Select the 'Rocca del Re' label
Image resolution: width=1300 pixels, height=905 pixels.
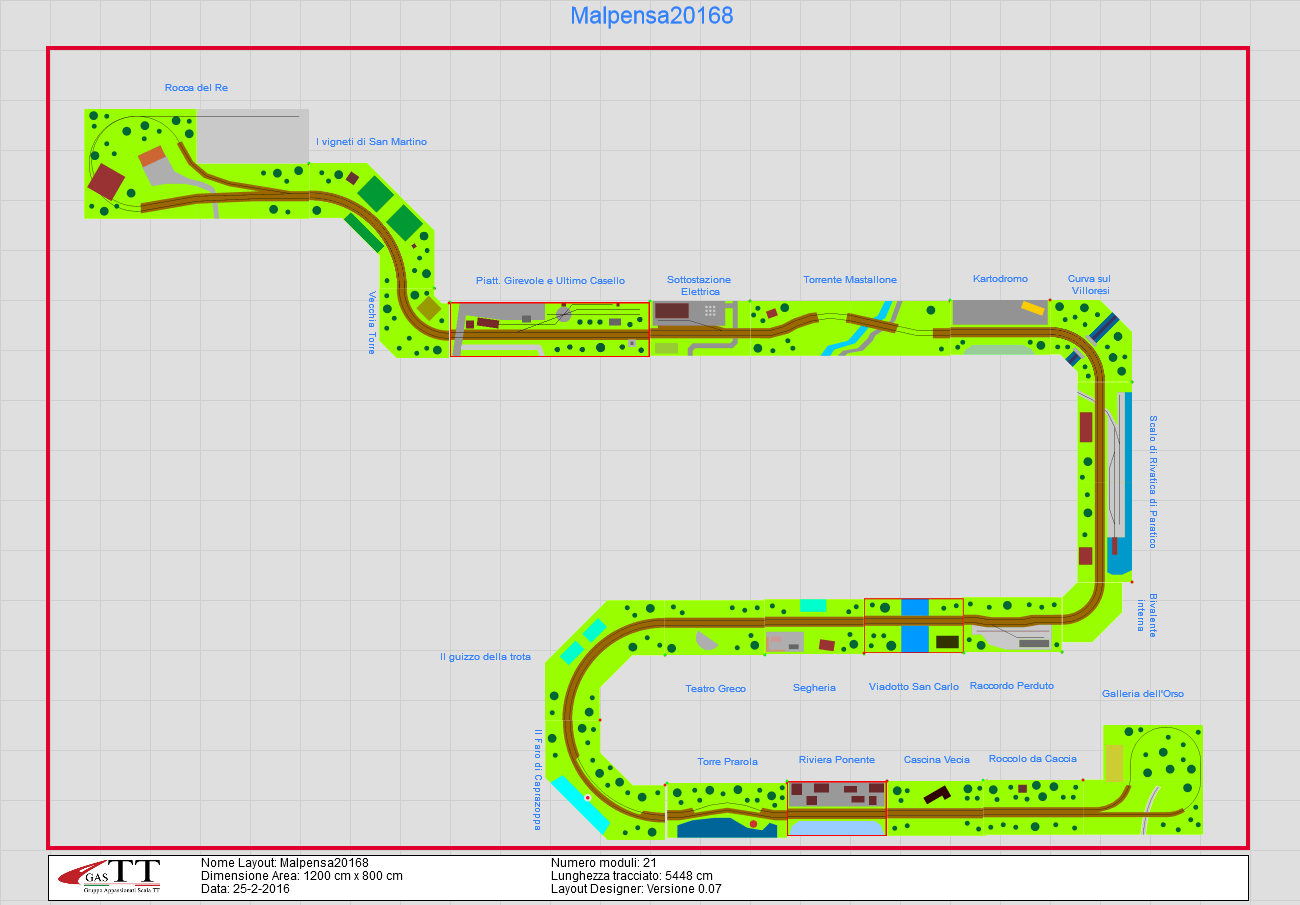(196, 88)
